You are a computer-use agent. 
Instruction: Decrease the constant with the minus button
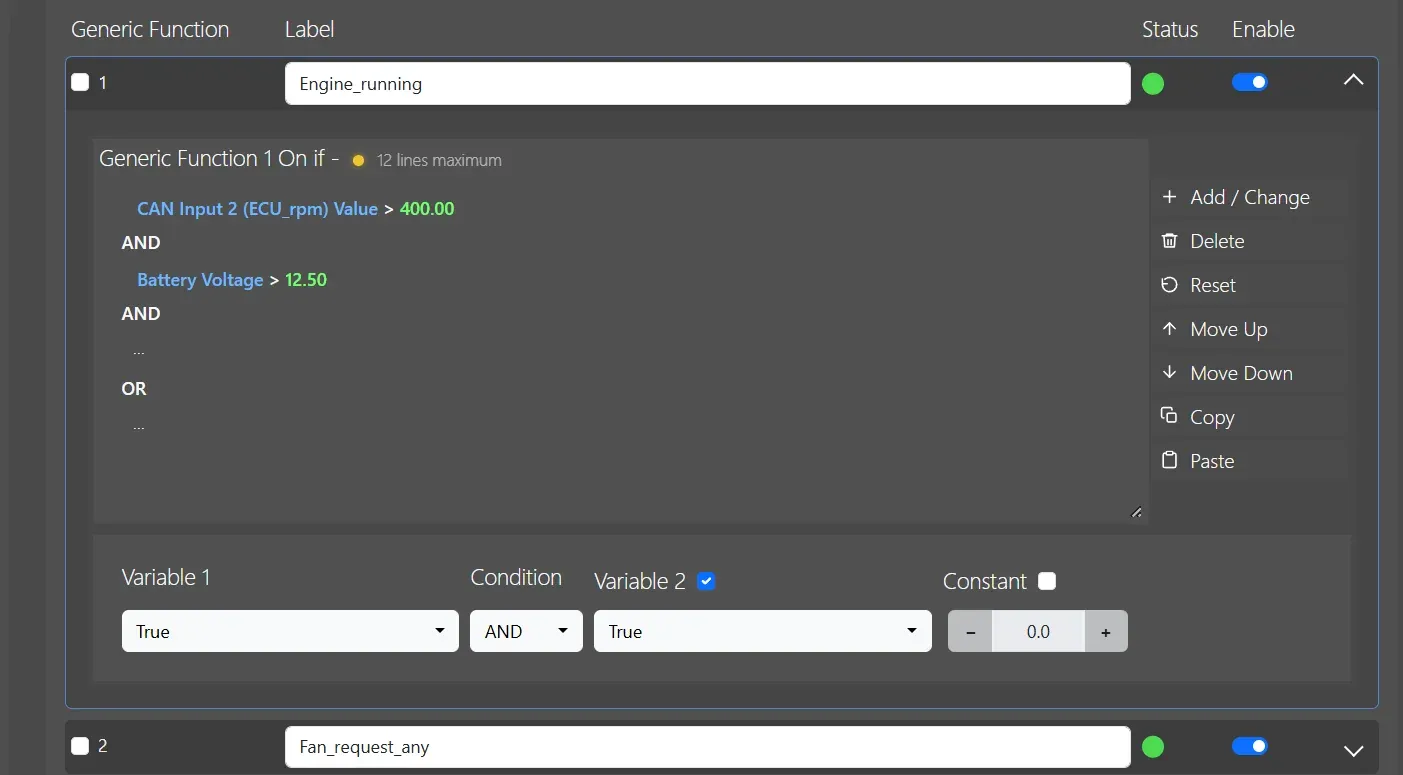[x=970, y=631]
